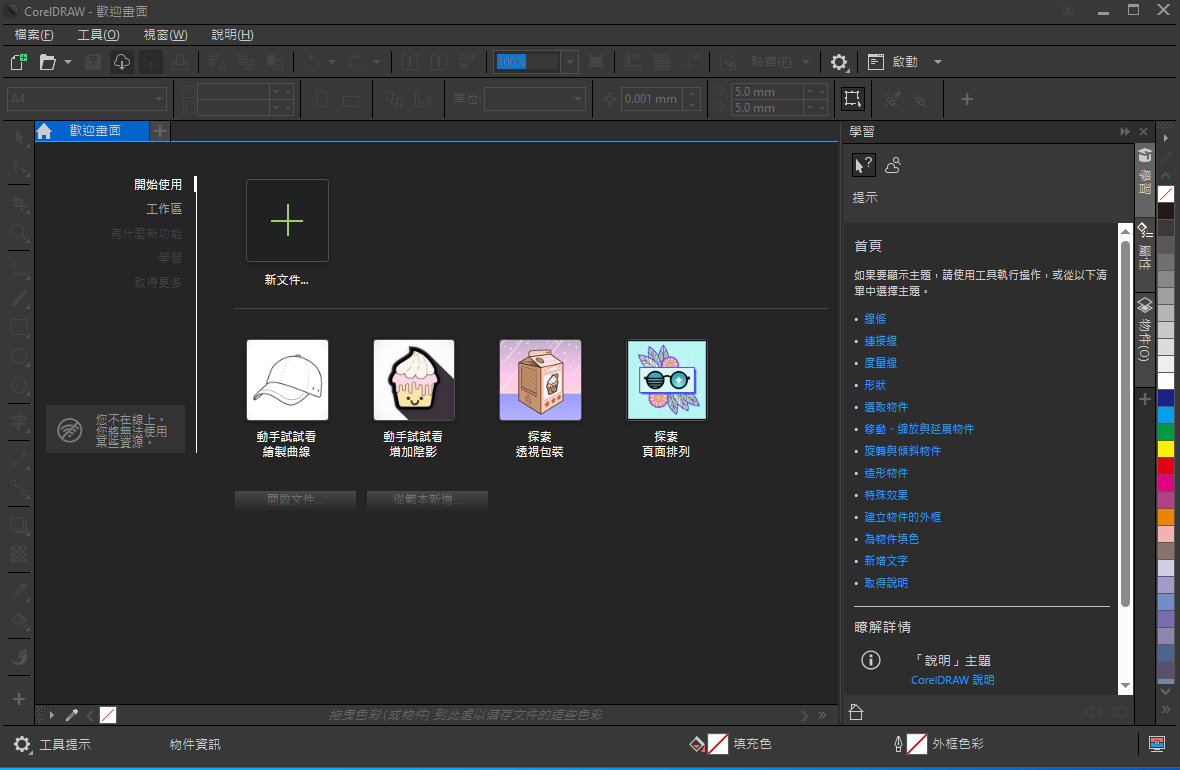Open the 單位 units dropdown
Screen dimensions: 1180x770
point(577,99)
